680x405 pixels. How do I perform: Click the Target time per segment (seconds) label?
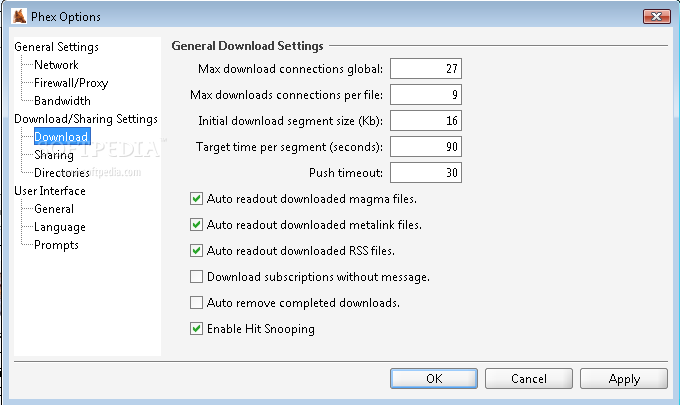pyautogui.click(x=289, y=147)
